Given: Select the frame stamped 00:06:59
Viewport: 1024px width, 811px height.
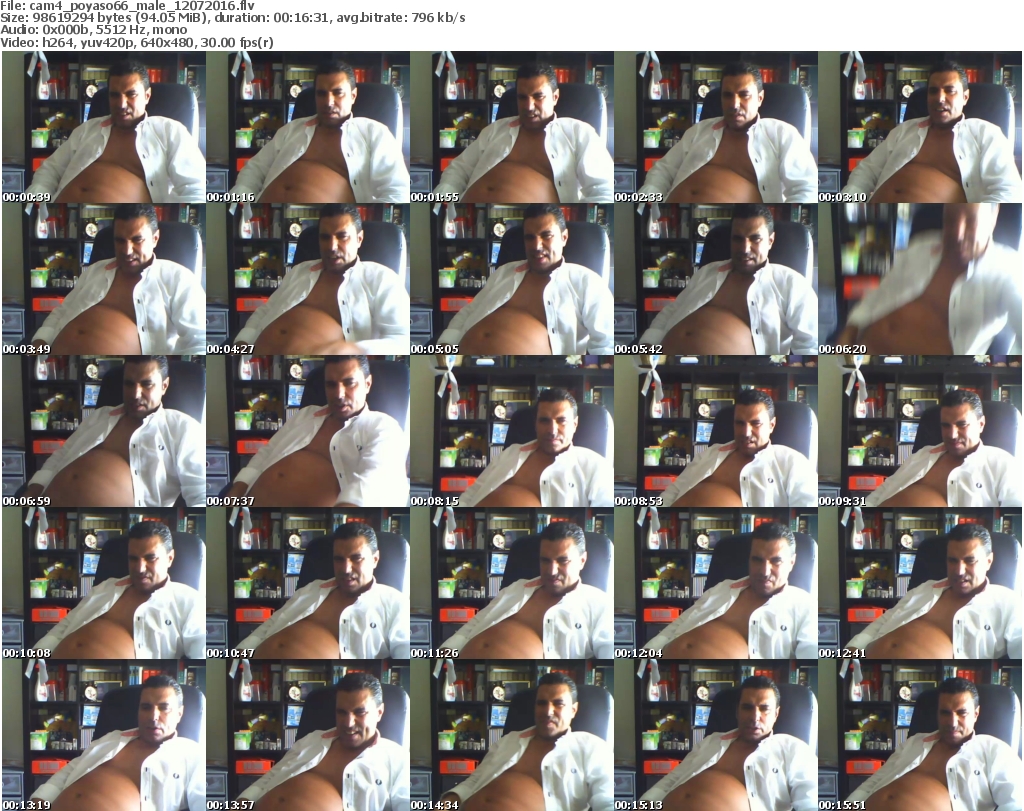Looking at the screenshot, I should 104,432.
